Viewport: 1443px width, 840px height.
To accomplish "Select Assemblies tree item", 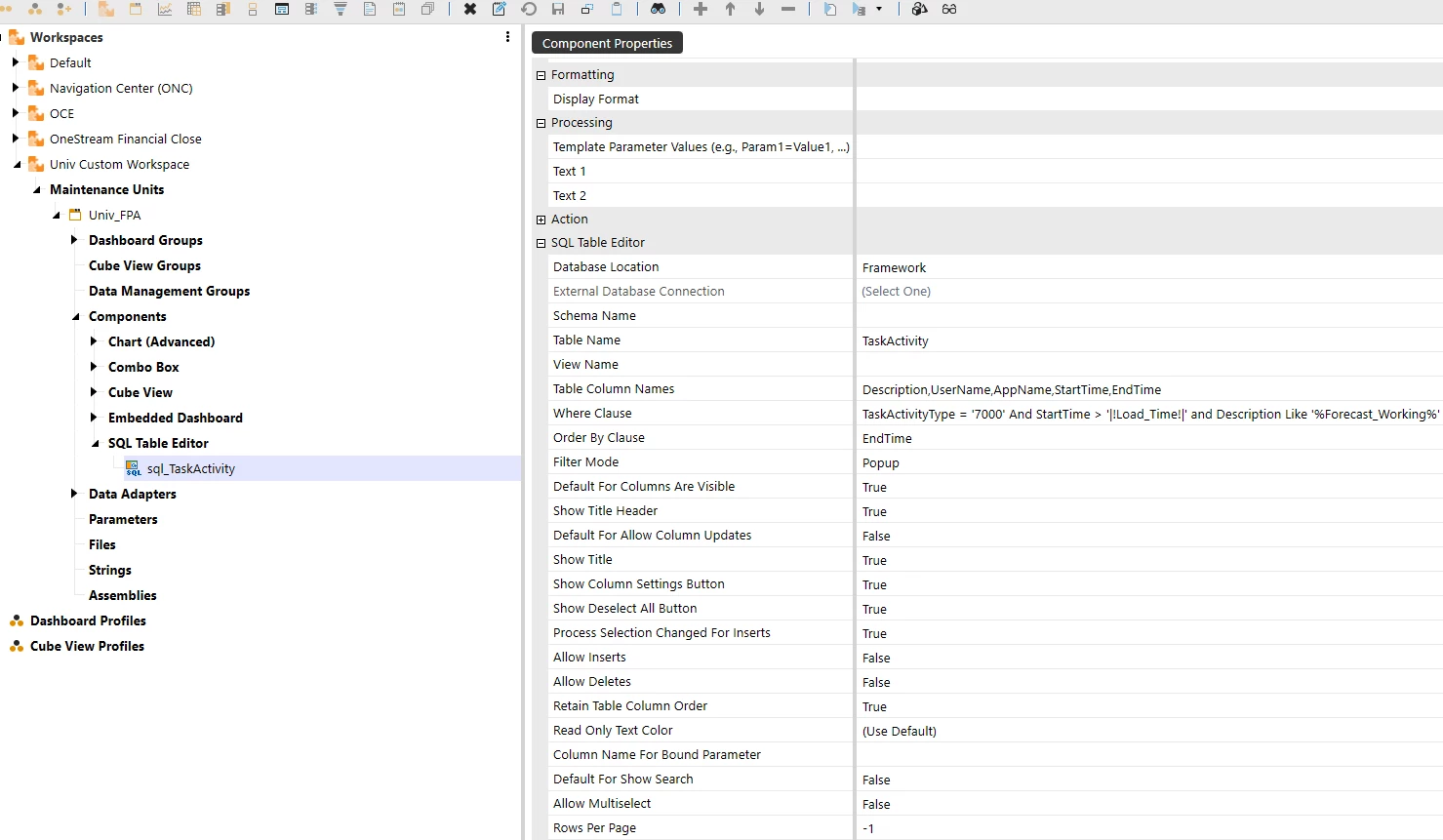I will [122, 595].
